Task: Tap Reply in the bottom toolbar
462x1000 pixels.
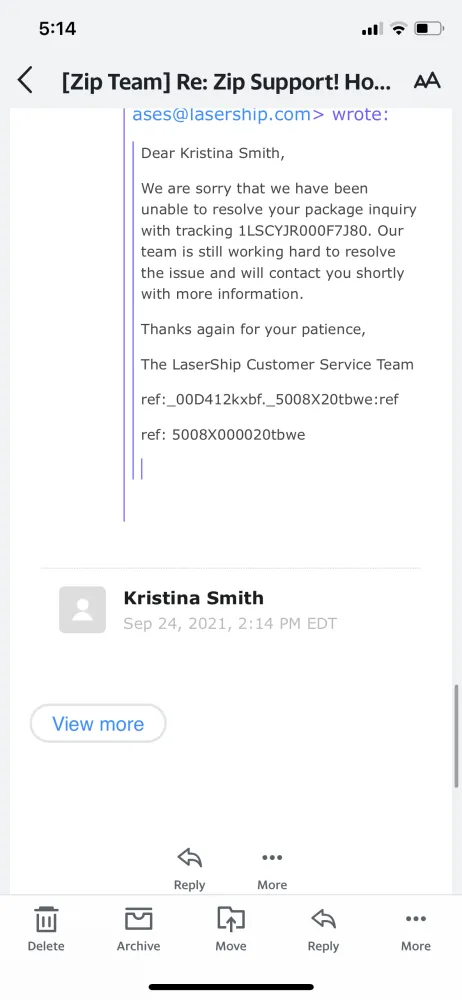Action: tap(324, 930)
